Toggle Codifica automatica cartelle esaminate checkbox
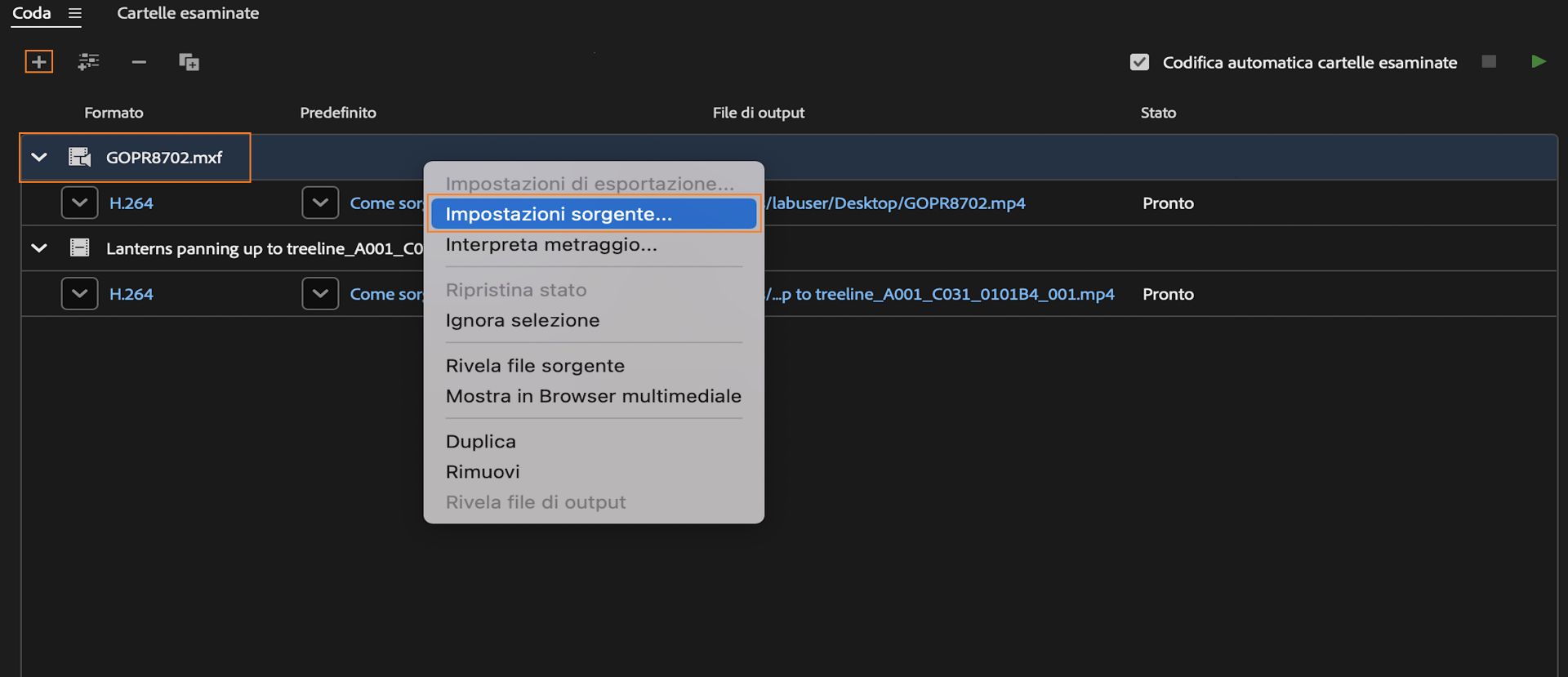 click(x=1139, y=62)
